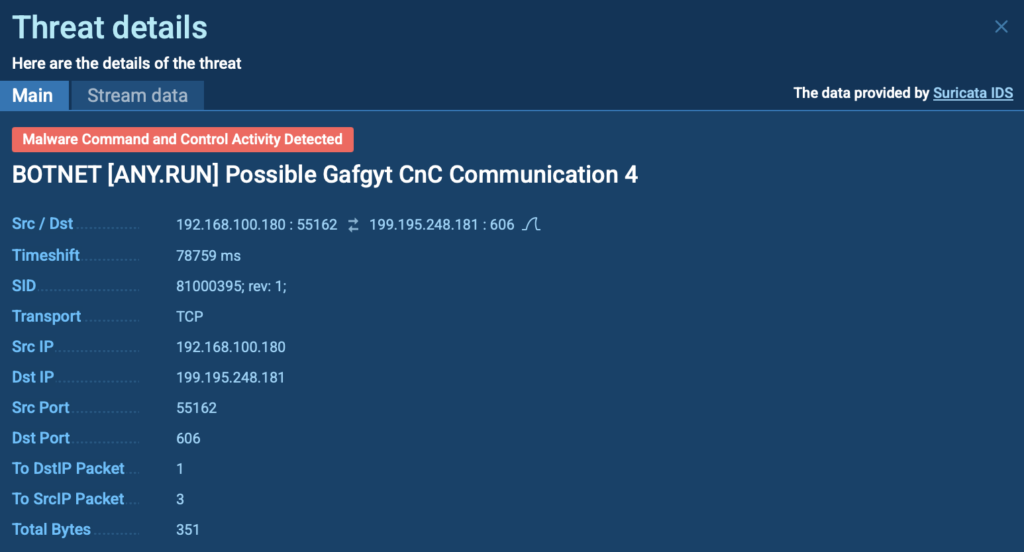Screen dimensions: 1024x552
Task: Click the To SrcIP Packet label
Action: click(x=68, y=499)
